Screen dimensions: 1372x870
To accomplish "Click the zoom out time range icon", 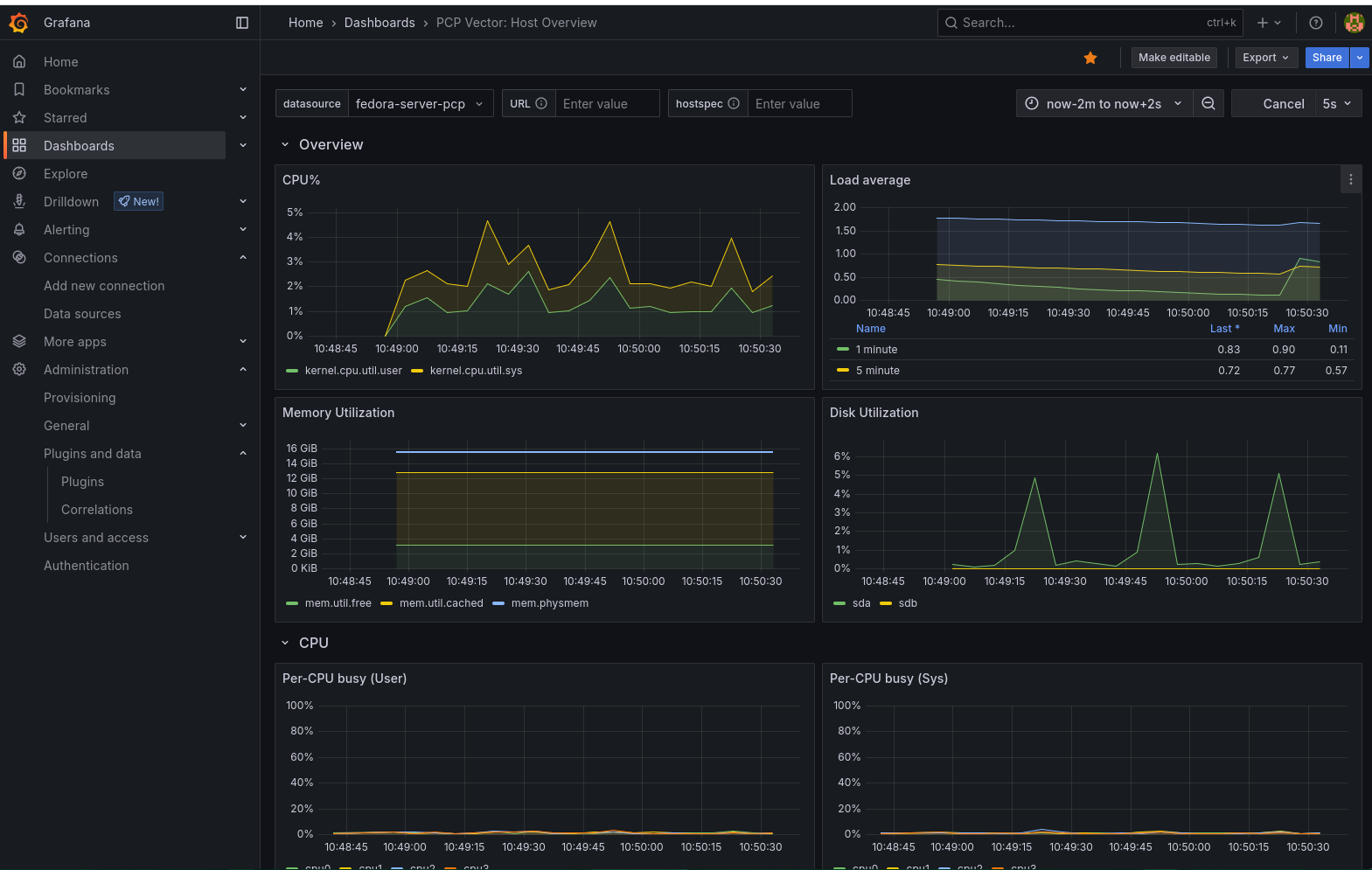I will click(x=1208, y=103).
